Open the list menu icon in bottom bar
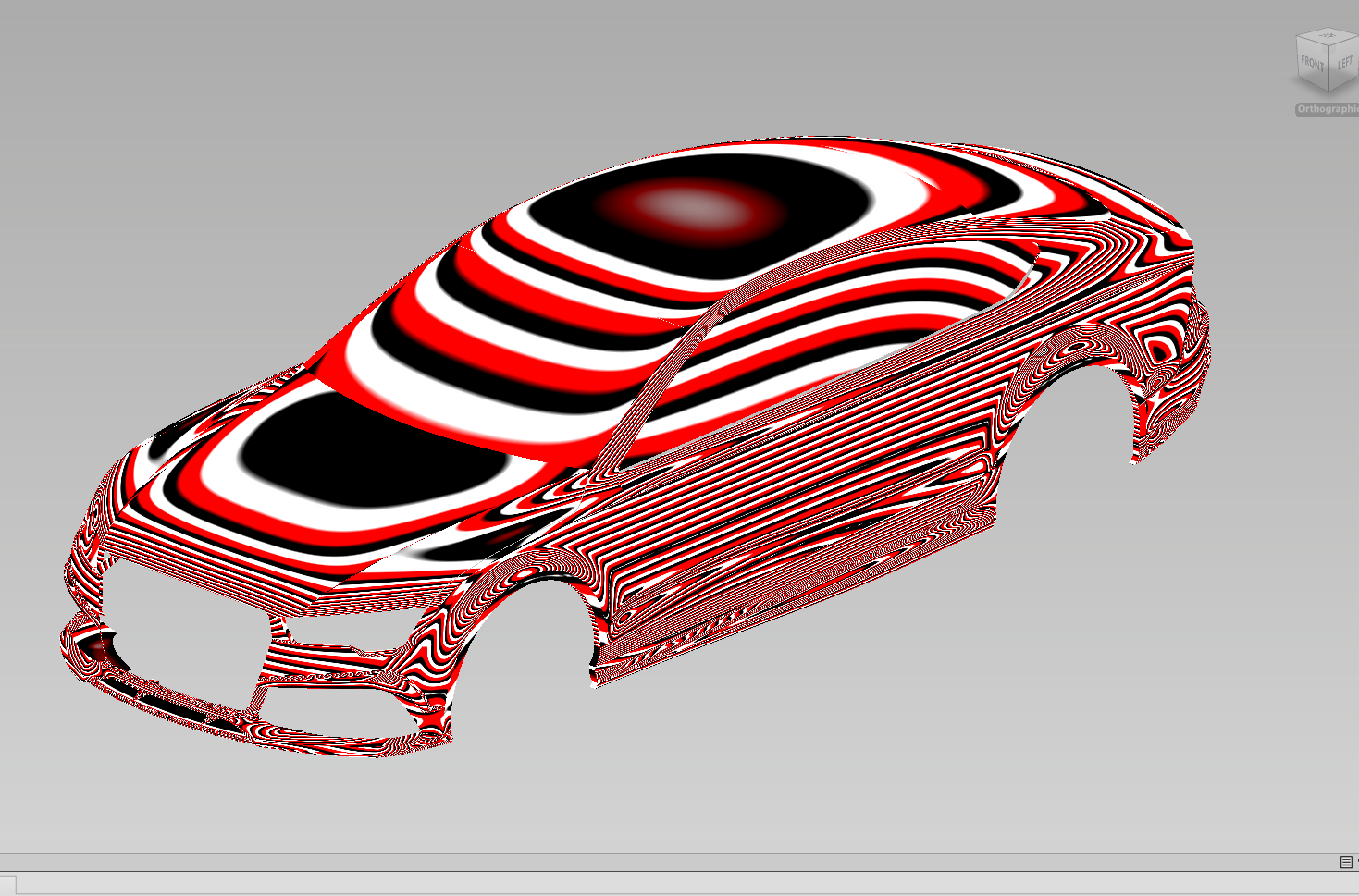The image size is (1359, 896). point(1346,862)
